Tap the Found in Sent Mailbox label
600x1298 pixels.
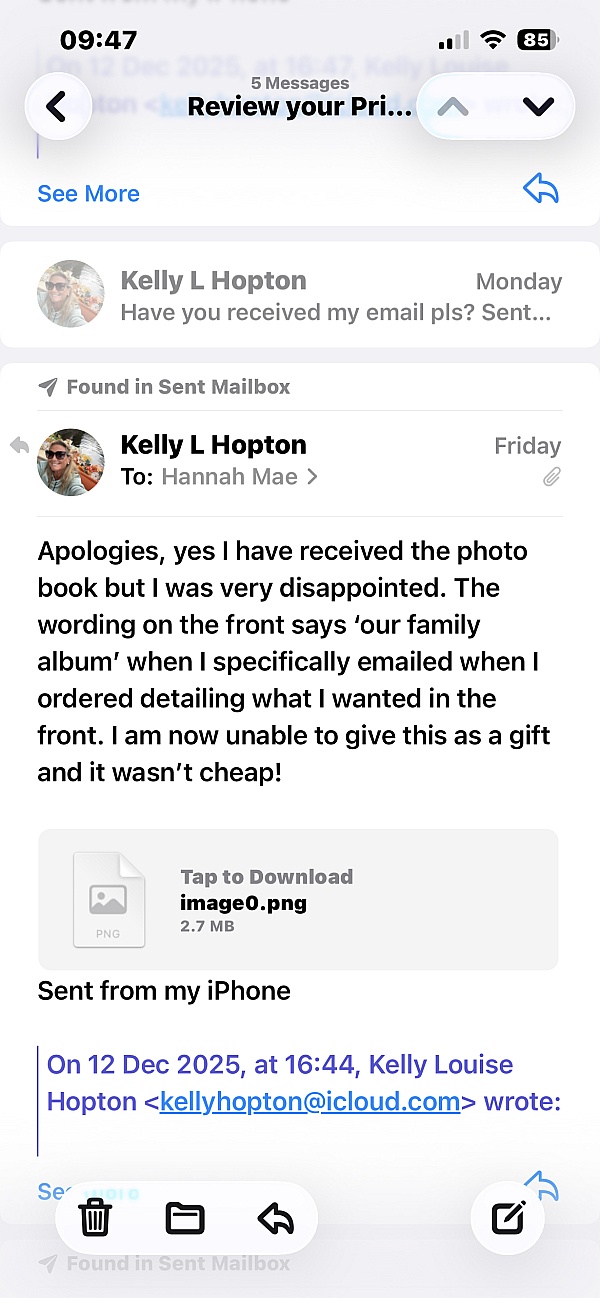tap(178, 387)
